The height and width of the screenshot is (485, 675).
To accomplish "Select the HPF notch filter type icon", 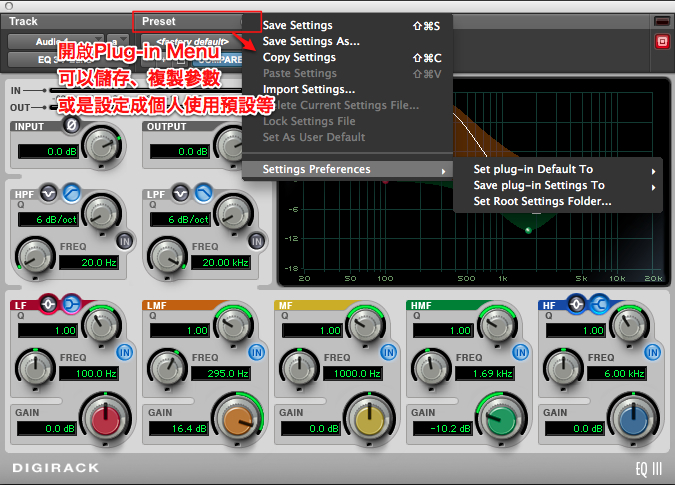I will [x=49, y=193].
